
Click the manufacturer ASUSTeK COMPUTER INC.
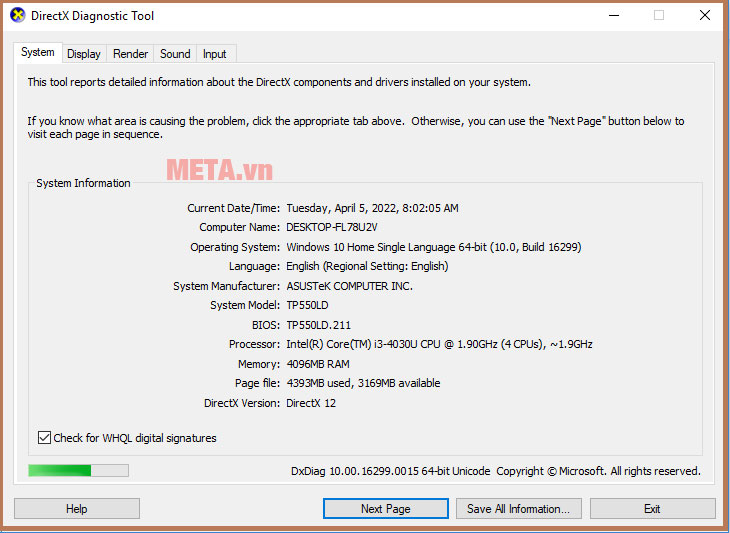click(349, 286)
